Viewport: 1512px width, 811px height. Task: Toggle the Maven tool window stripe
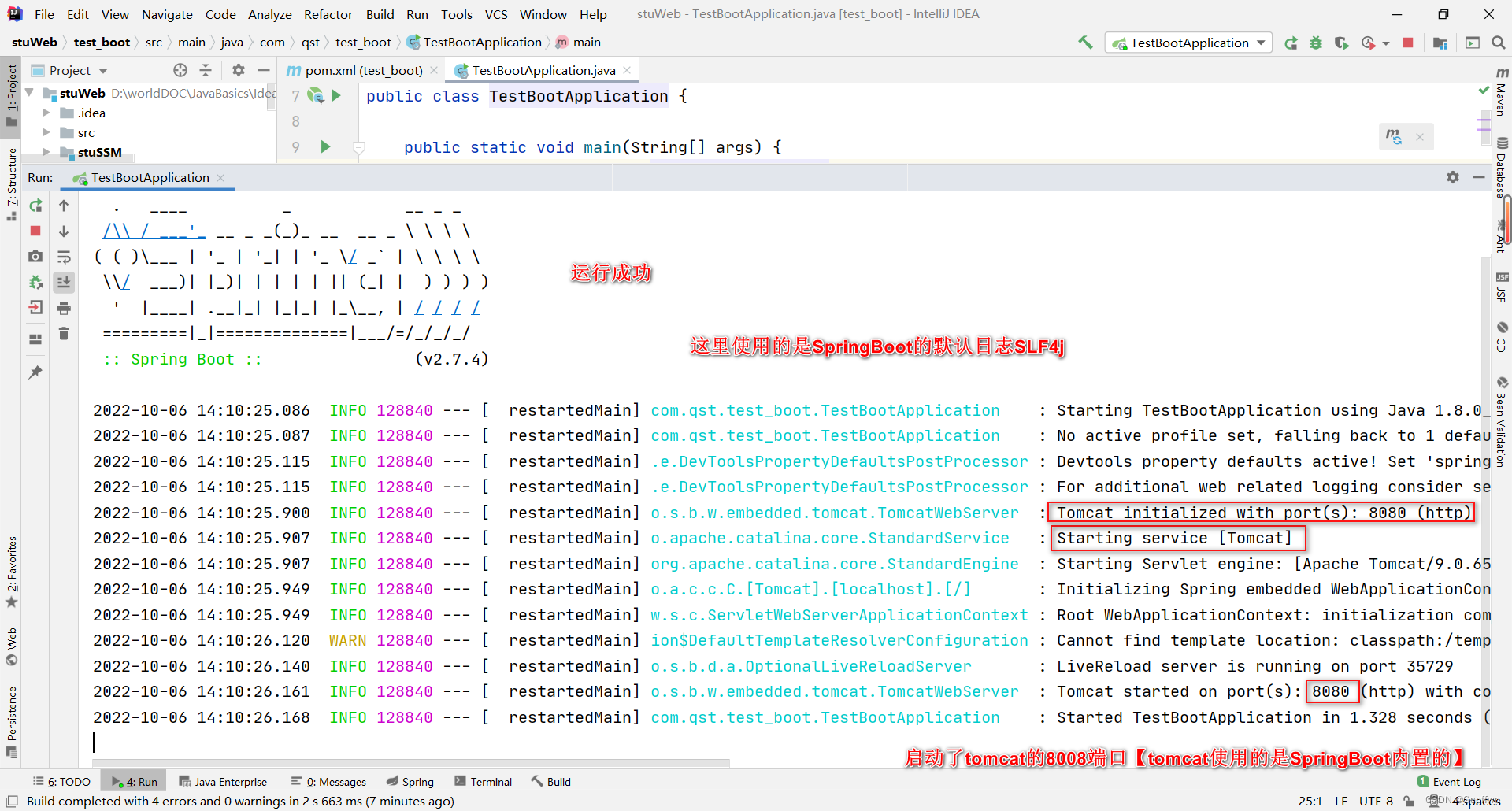coord(1502,91)
